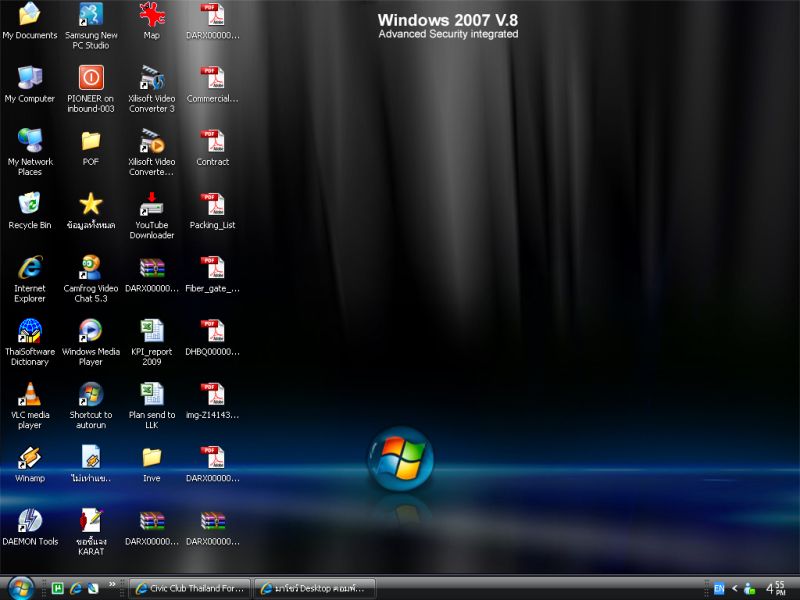Expand the Quick Launch overflow chevron
Image resolution: width=800 pixels, height=600 pixels.
(112, 586)
